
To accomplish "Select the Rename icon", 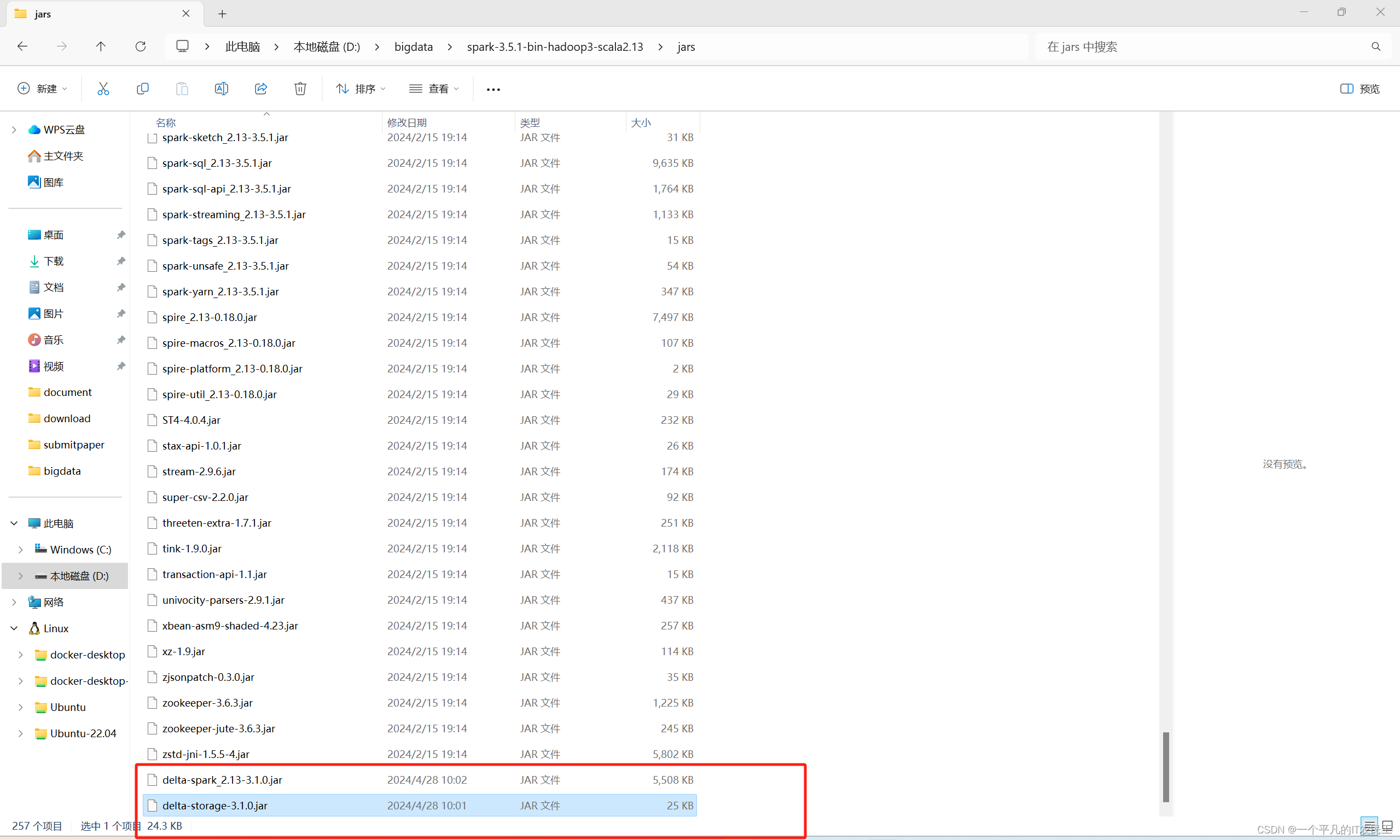I will (x=222, y=88).
